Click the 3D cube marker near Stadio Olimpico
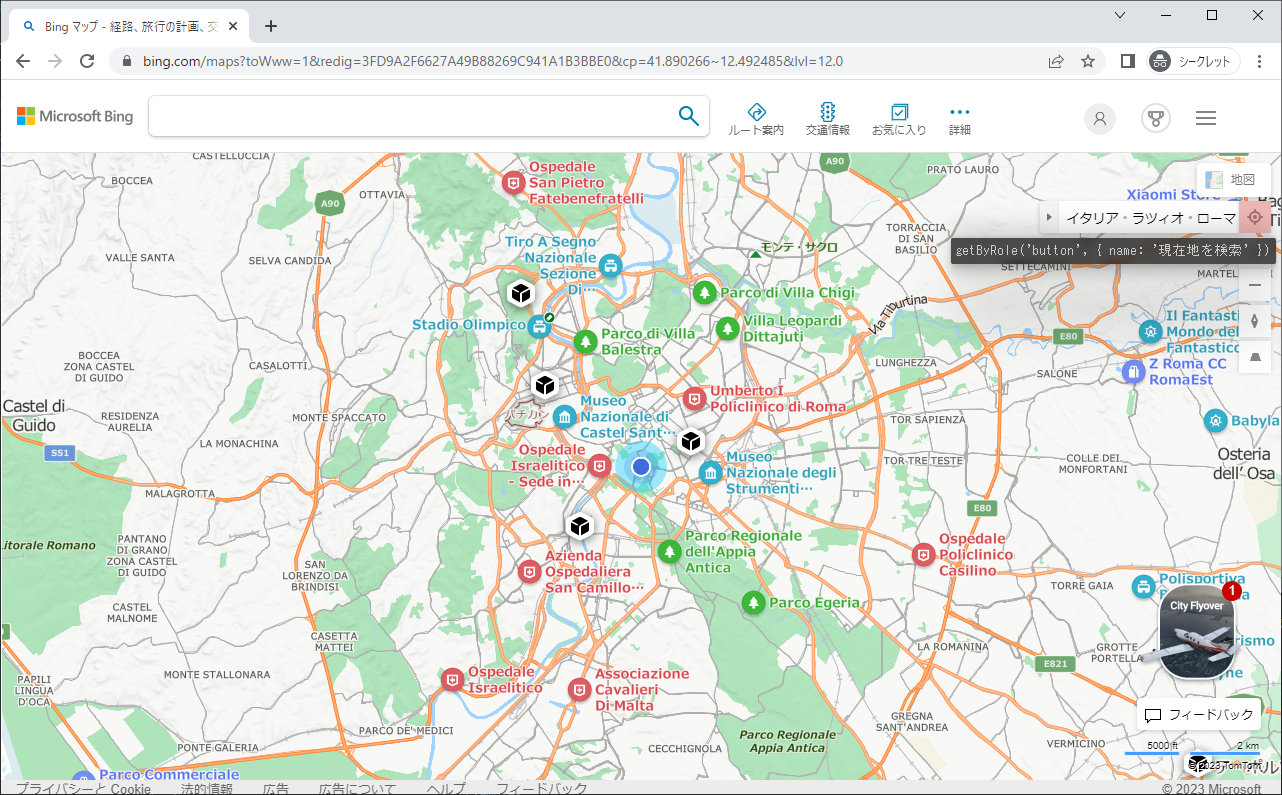1282x795 pixels. 520,294
